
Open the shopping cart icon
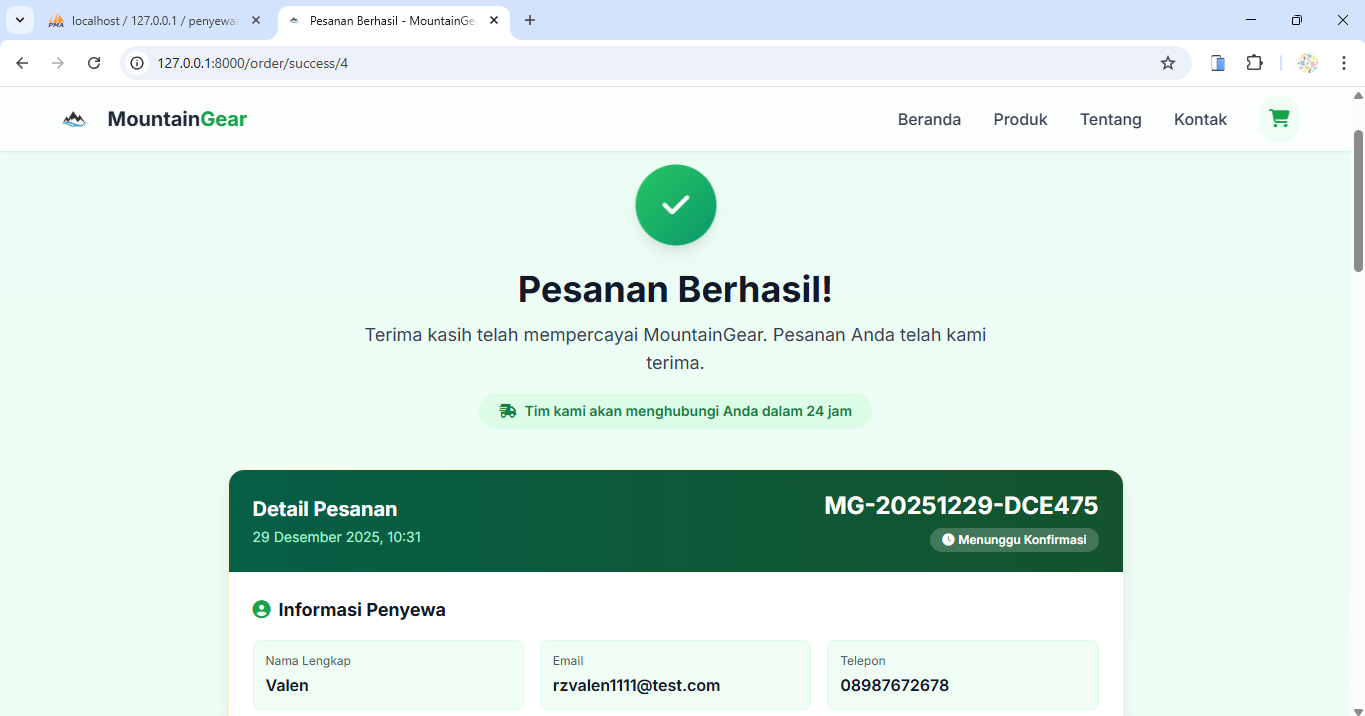coord(1279,118)
